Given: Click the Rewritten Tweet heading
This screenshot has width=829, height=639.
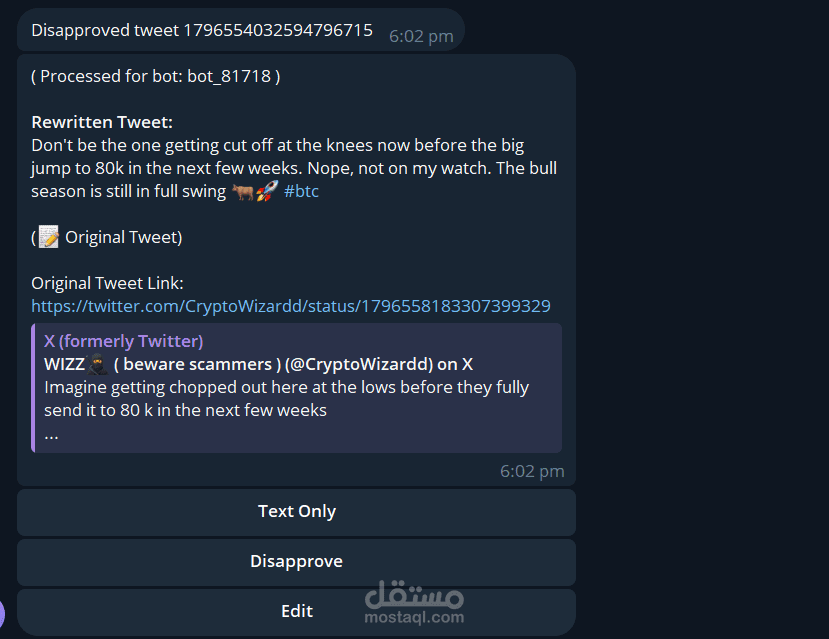Looking at the screenshot, I should coord(102,122).
